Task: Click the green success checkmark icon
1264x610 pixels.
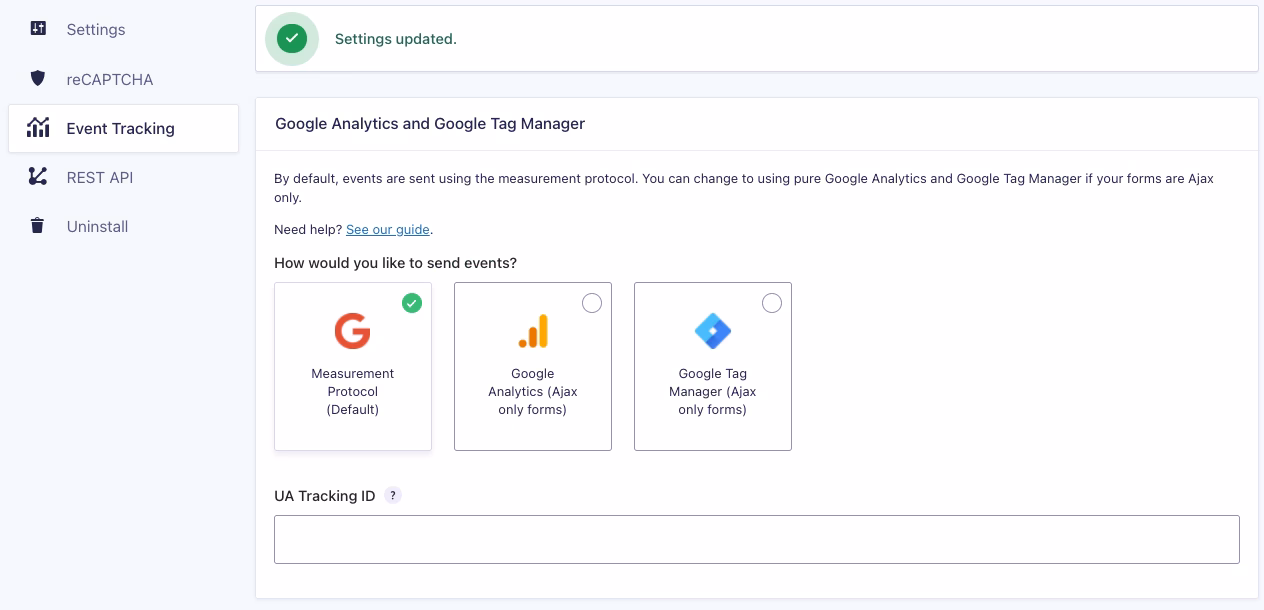Action: click(292, 39)
